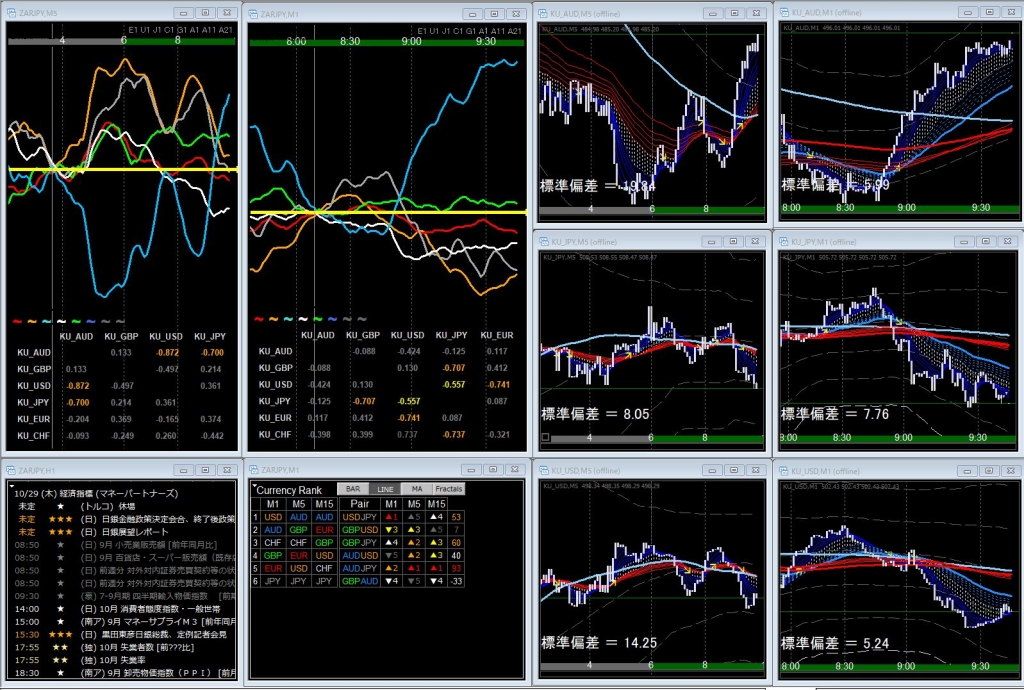Click the KU_USD,M5 chart window icon

pyautogui.click(x=543, y=470)
